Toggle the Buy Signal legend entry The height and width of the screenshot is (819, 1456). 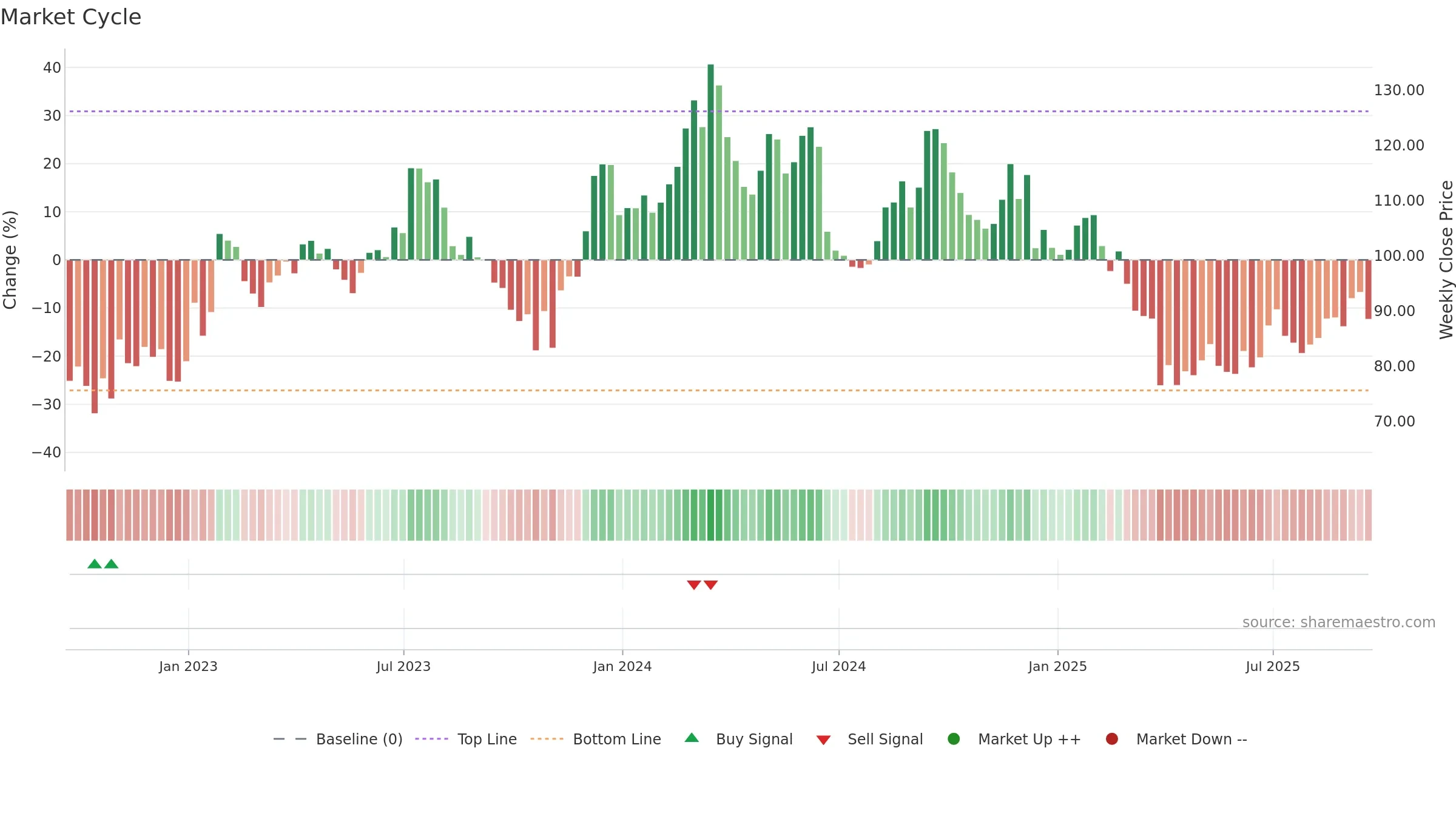click(738, 739)
